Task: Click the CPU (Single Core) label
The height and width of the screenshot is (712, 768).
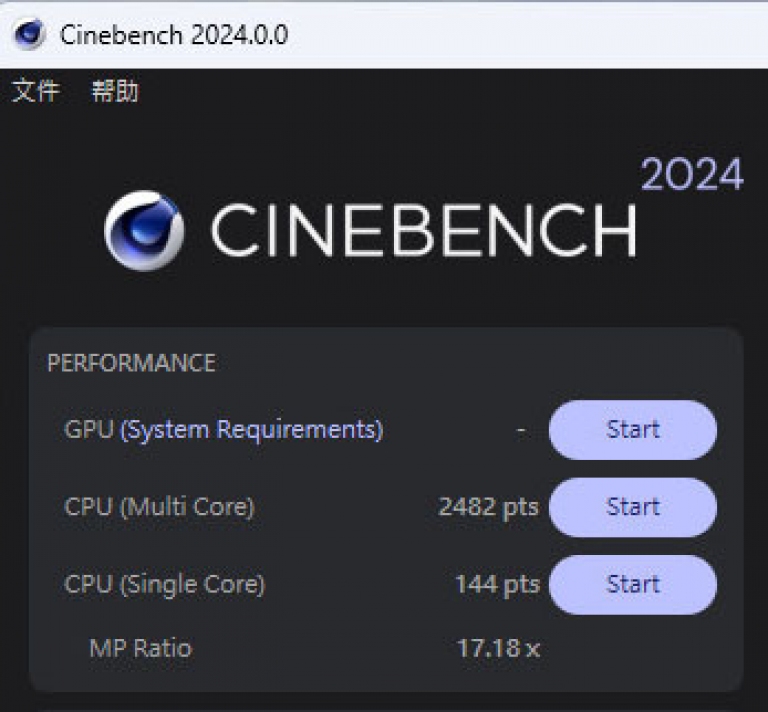Action: (x=164, y=584)
